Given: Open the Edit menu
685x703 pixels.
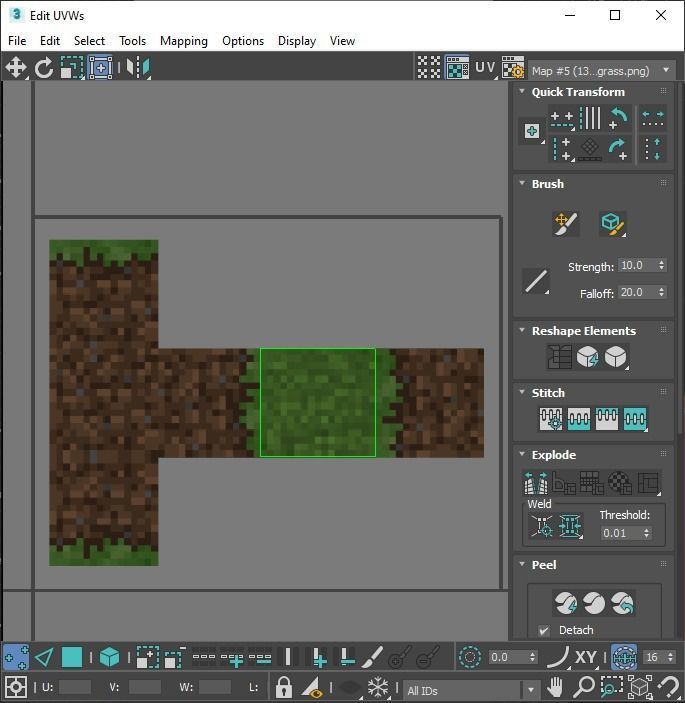Looking at the screenshot, I should (50, 41).
